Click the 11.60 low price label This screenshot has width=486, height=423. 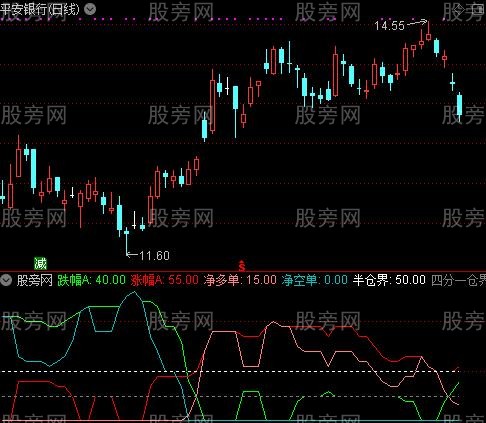(x=155, y=256)
